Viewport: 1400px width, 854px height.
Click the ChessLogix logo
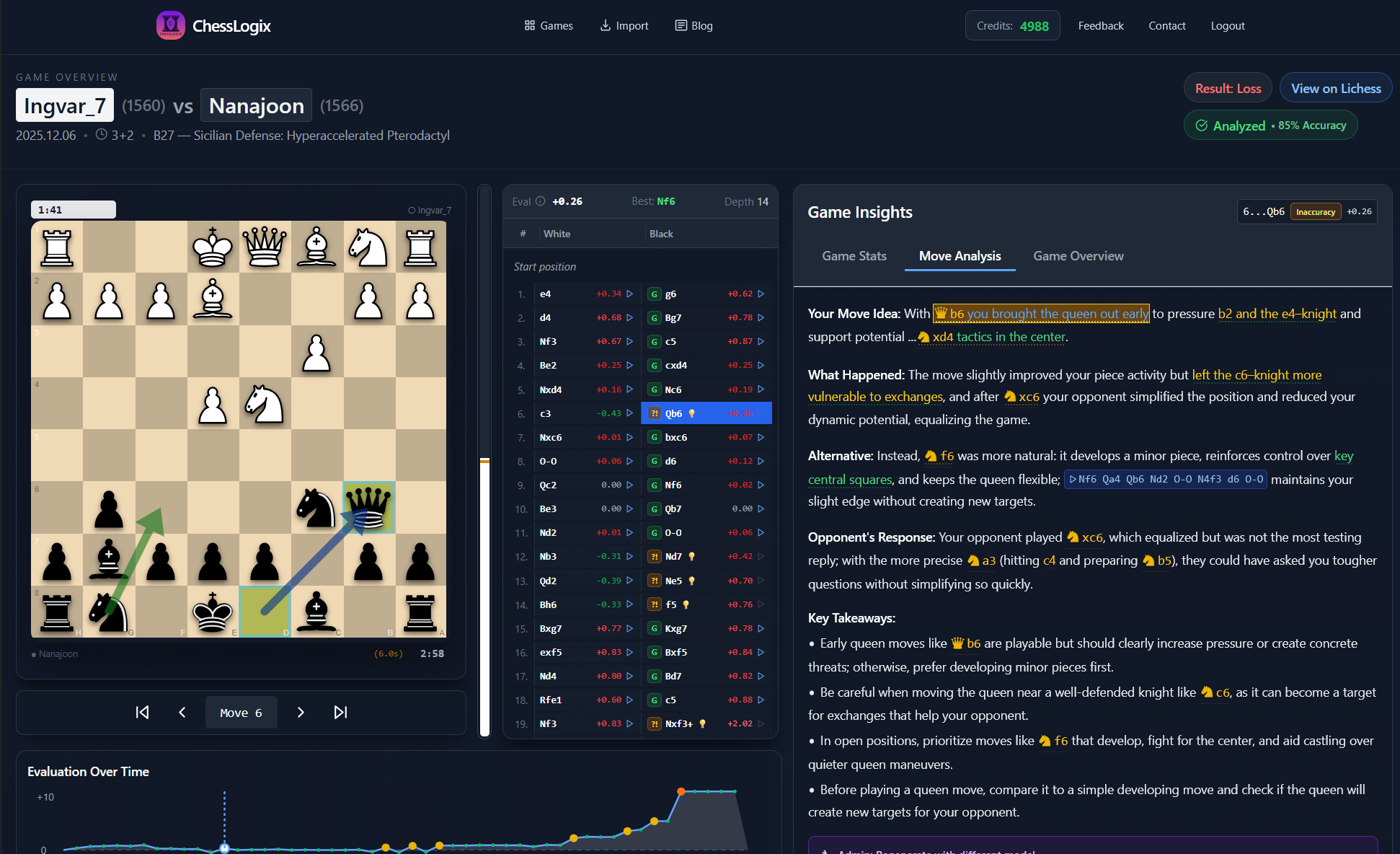(x=171, y=25)
